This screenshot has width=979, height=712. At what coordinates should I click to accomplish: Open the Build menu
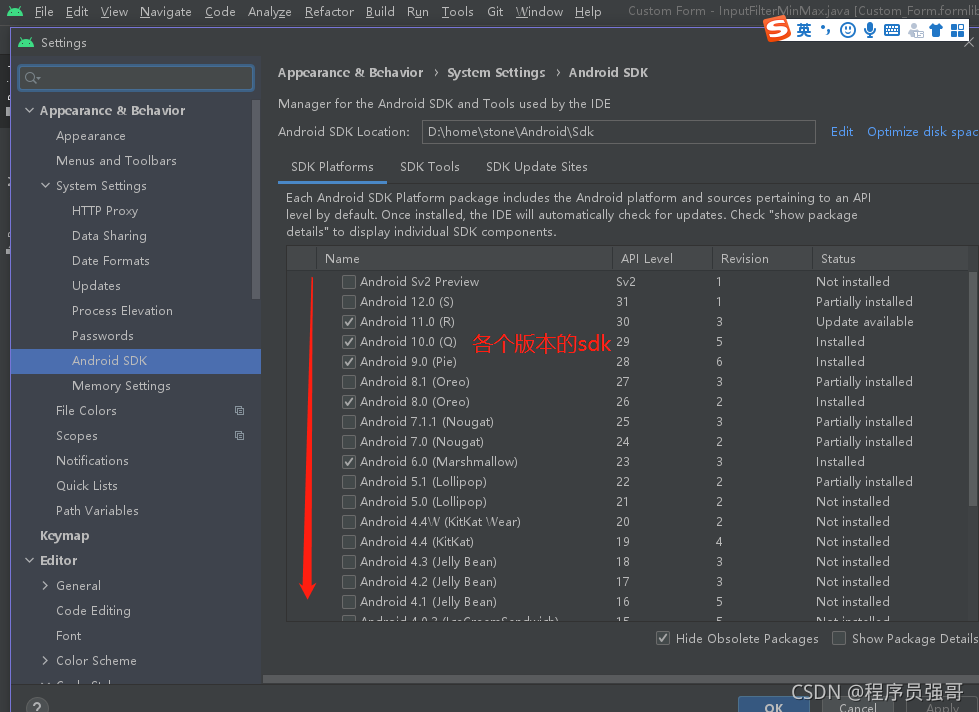pyautogui.click(x=380, y=12)
